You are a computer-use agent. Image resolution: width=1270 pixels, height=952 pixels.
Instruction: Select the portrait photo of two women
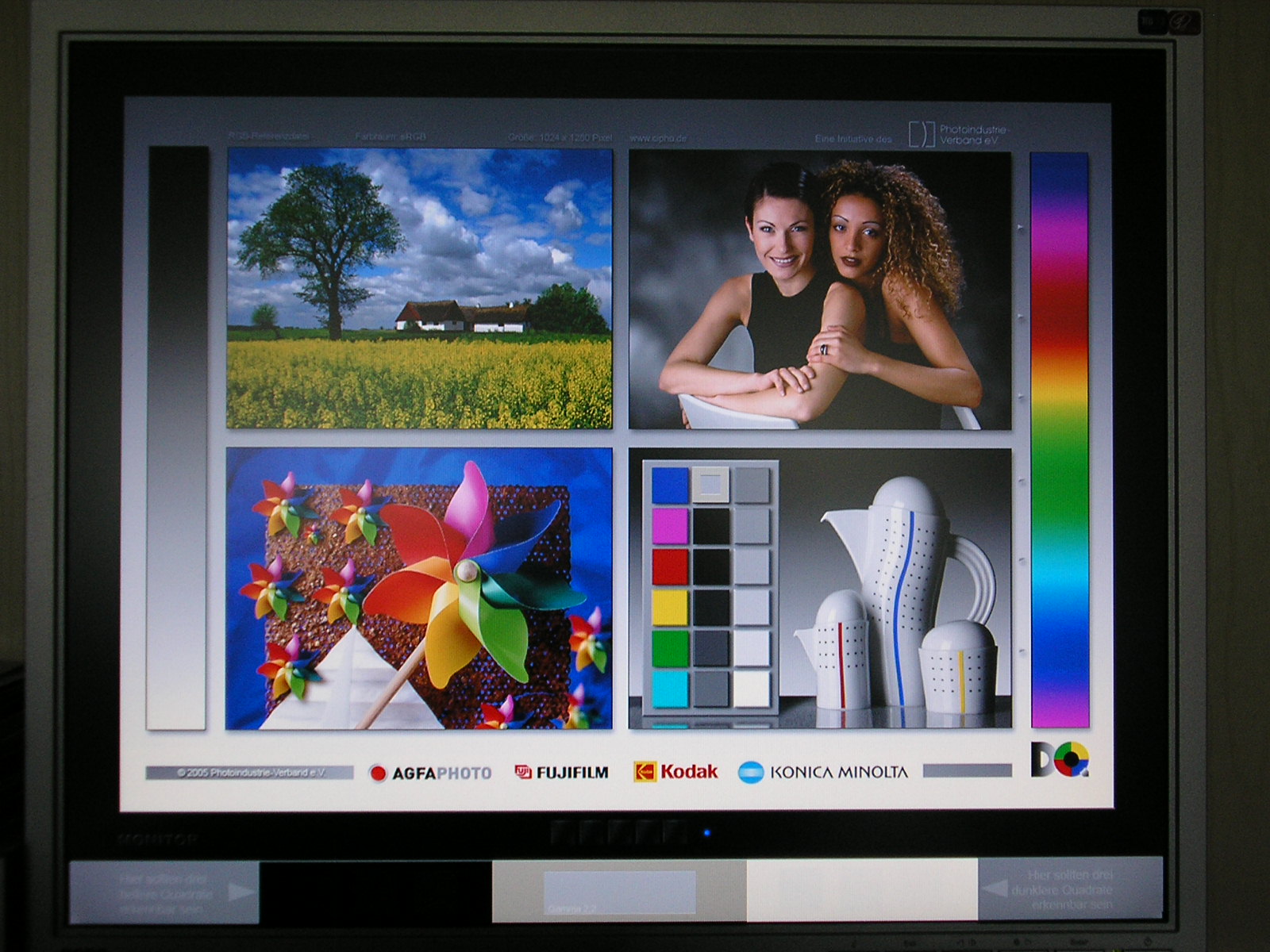point(820,290)
